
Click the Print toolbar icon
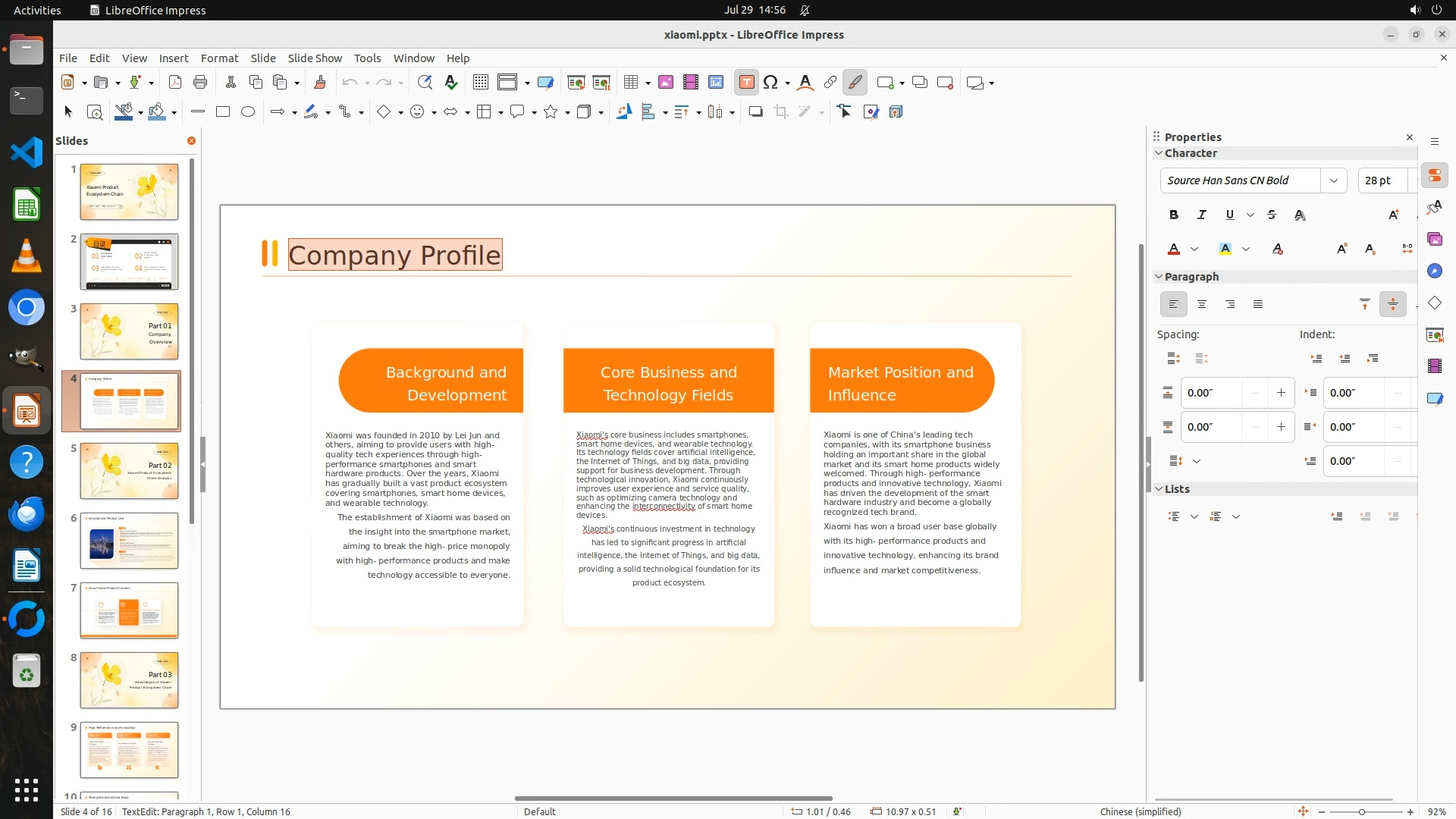click(200, 83)
